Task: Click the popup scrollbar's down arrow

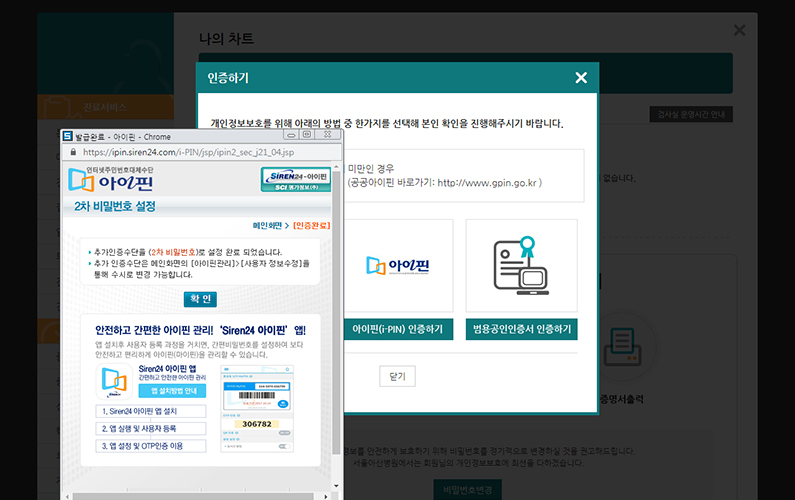Action: click(x=336, y=486)
